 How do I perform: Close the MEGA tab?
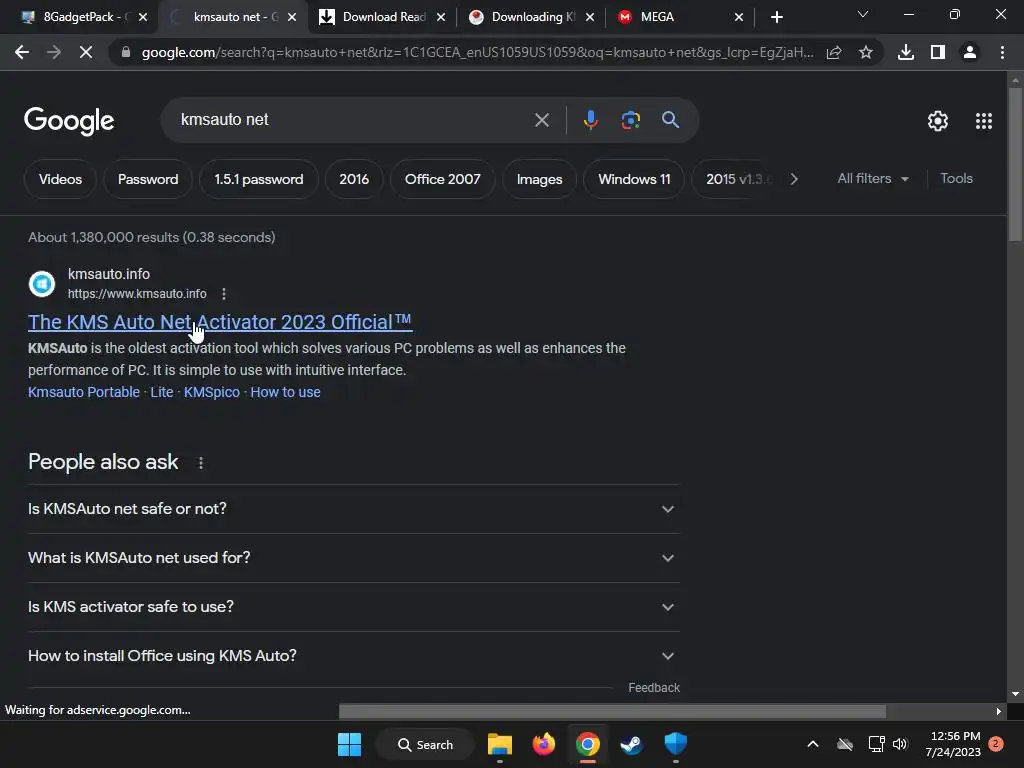[739, 17]
